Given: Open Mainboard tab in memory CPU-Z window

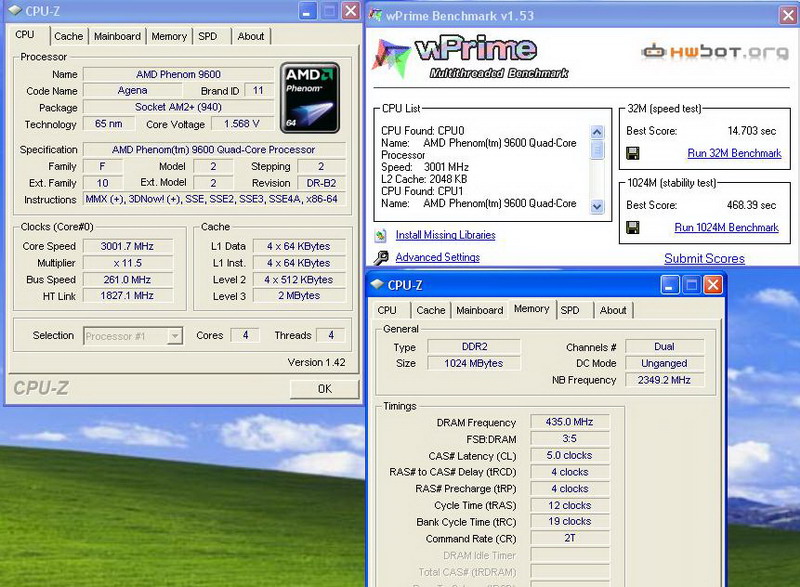Looking at the screenshot, I should tap(480, 310).
